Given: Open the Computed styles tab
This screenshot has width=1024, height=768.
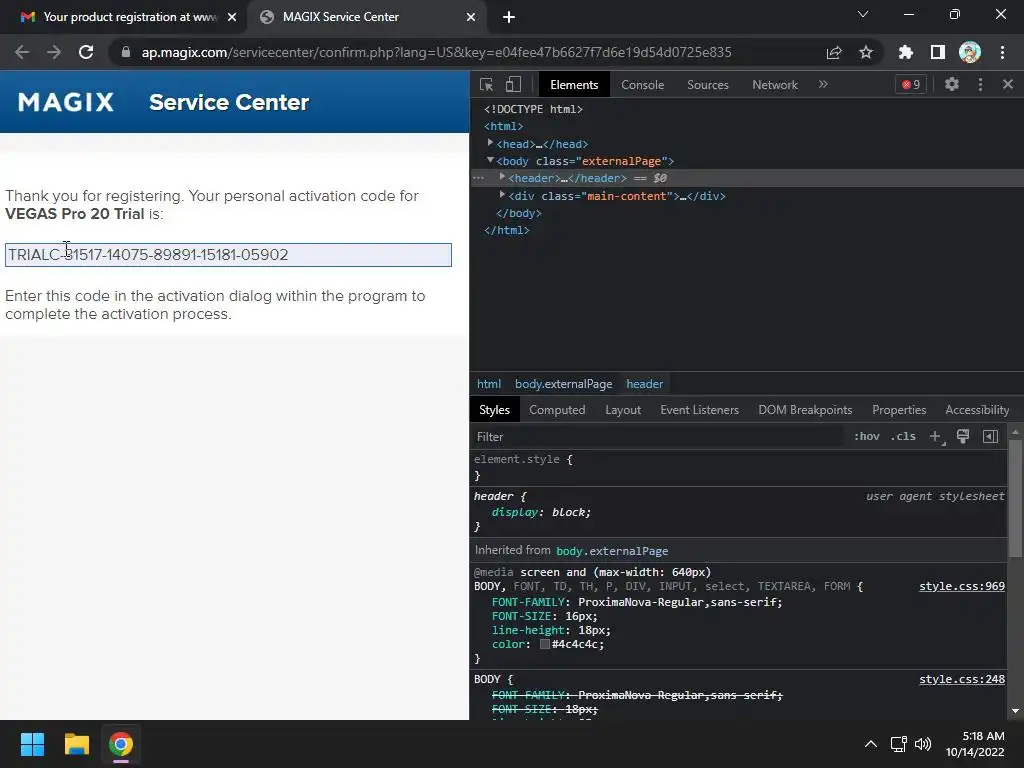Looking at the screenshot, I should tap(557, 410).
